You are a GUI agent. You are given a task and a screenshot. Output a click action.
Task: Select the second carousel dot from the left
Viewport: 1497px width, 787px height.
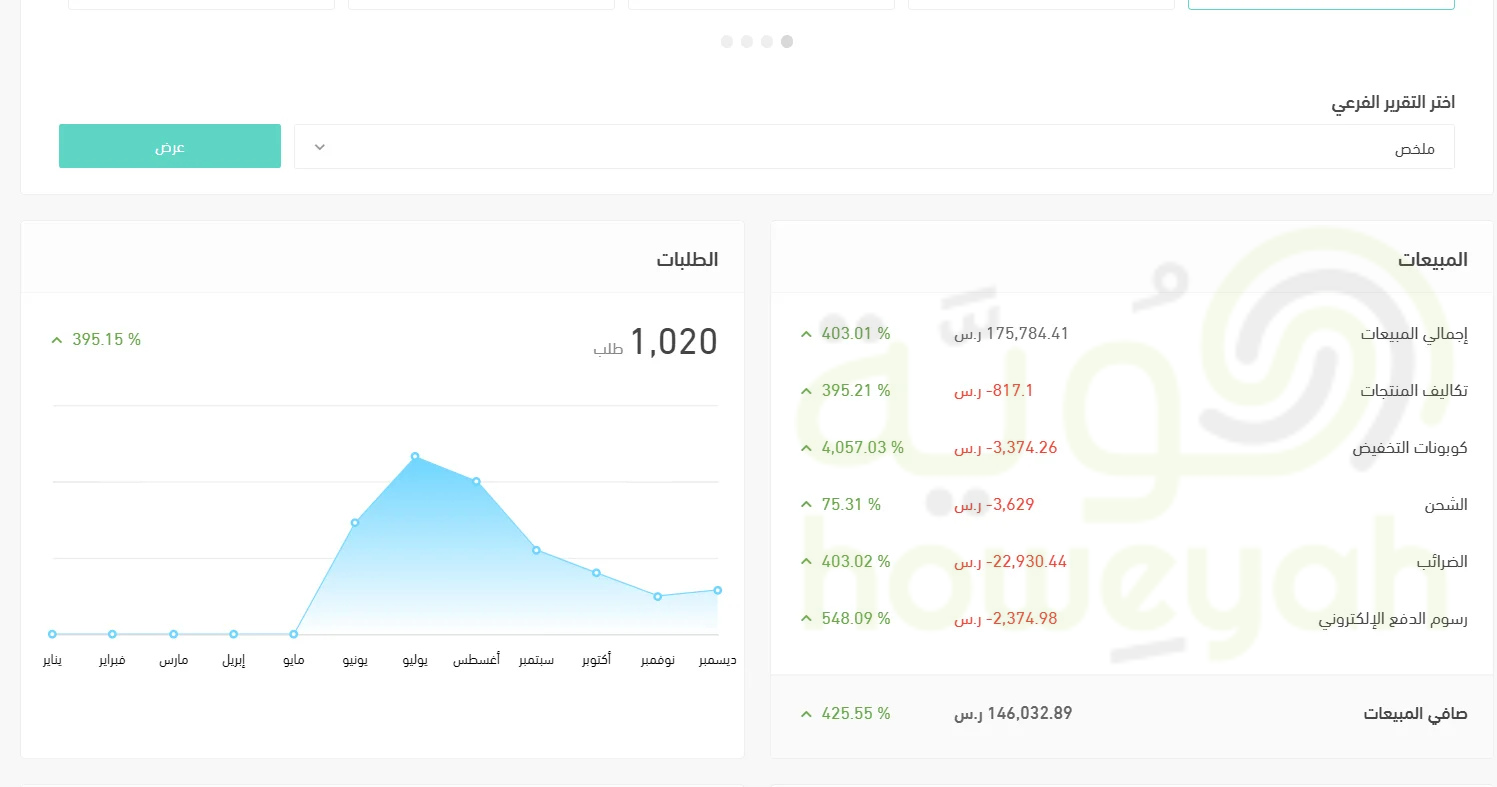(x=747, y=42)
